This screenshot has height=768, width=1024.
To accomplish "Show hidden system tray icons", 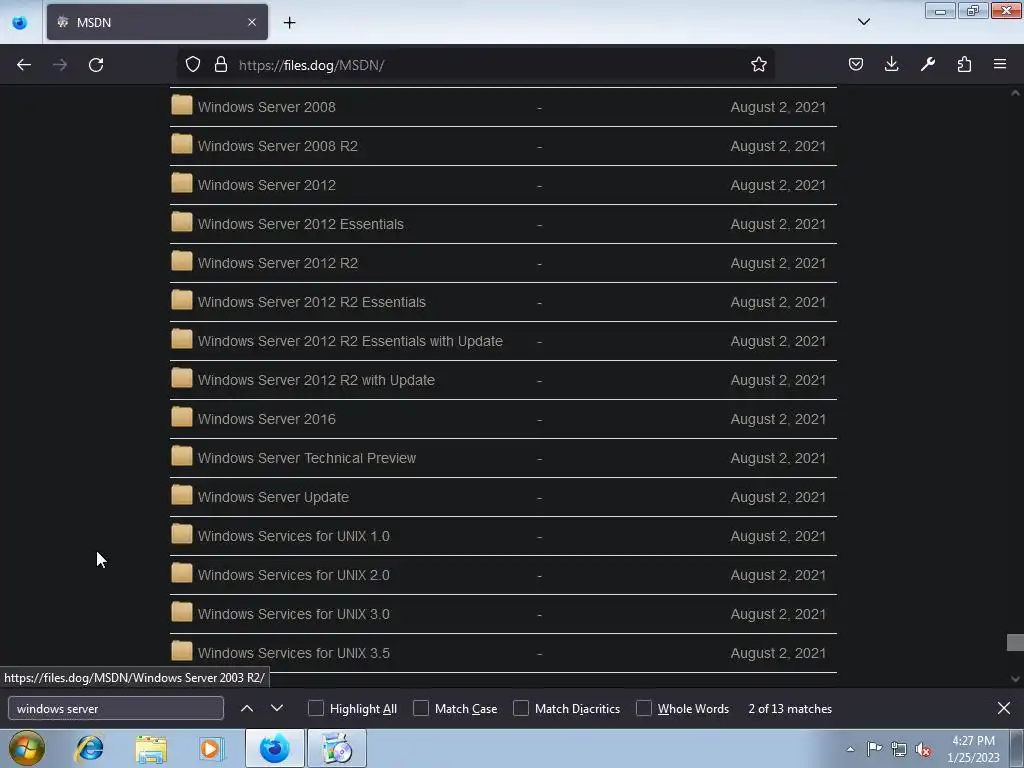I will point(850,749).
